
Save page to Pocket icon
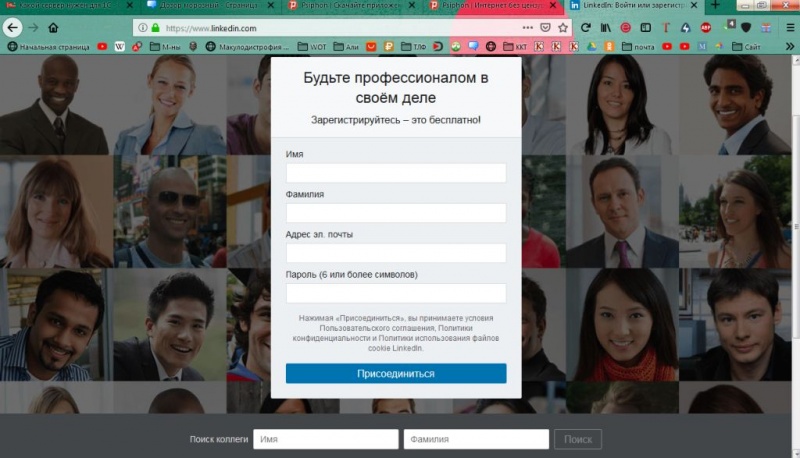coord(545,28)
